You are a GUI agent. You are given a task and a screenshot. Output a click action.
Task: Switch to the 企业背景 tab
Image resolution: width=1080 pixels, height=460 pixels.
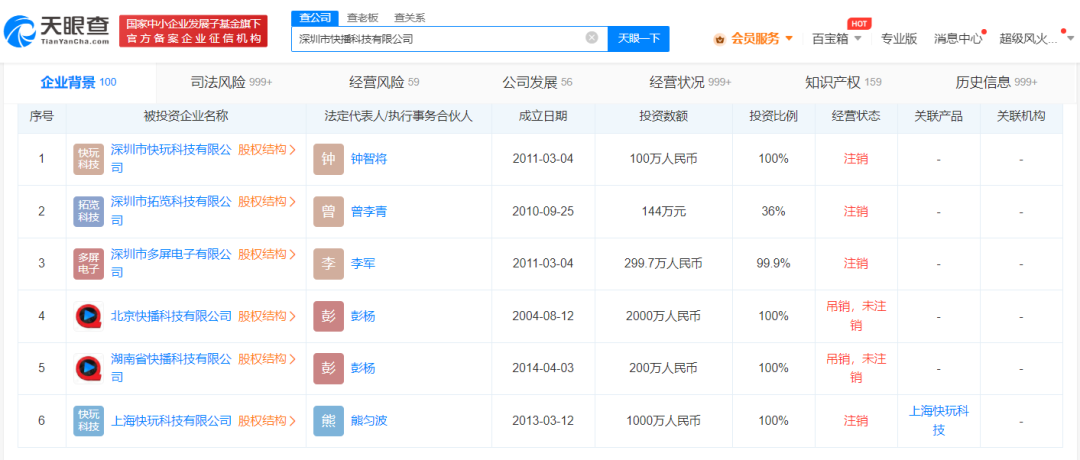pos(78,83)
